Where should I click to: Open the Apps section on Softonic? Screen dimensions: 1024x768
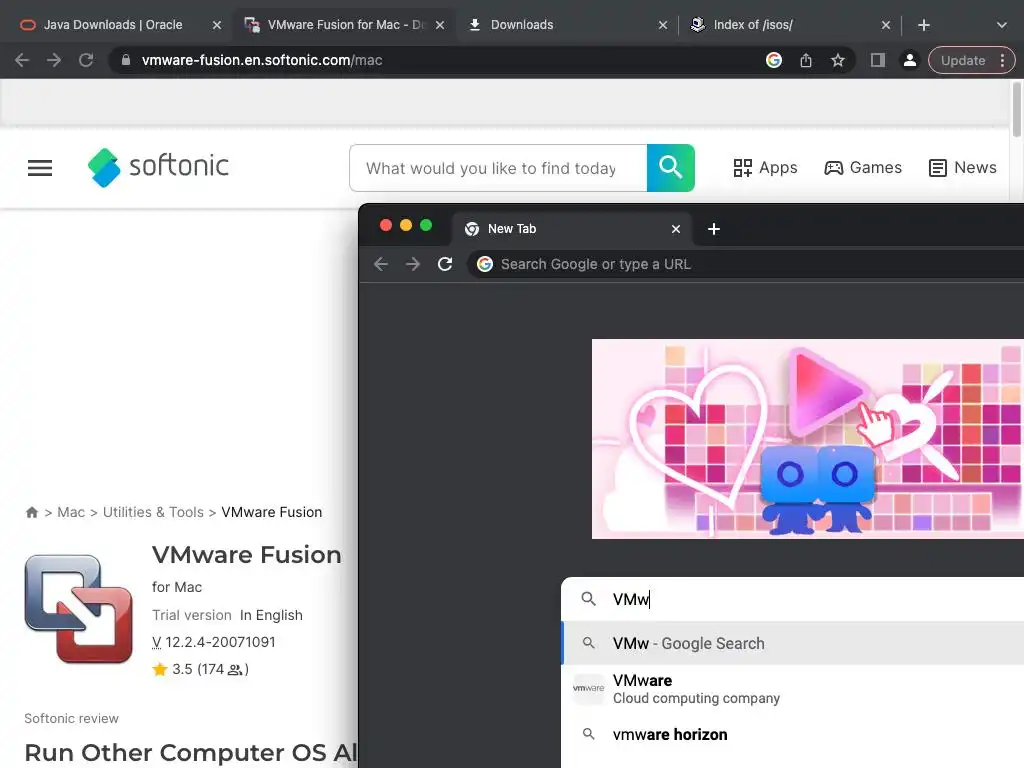click(765, 168)
